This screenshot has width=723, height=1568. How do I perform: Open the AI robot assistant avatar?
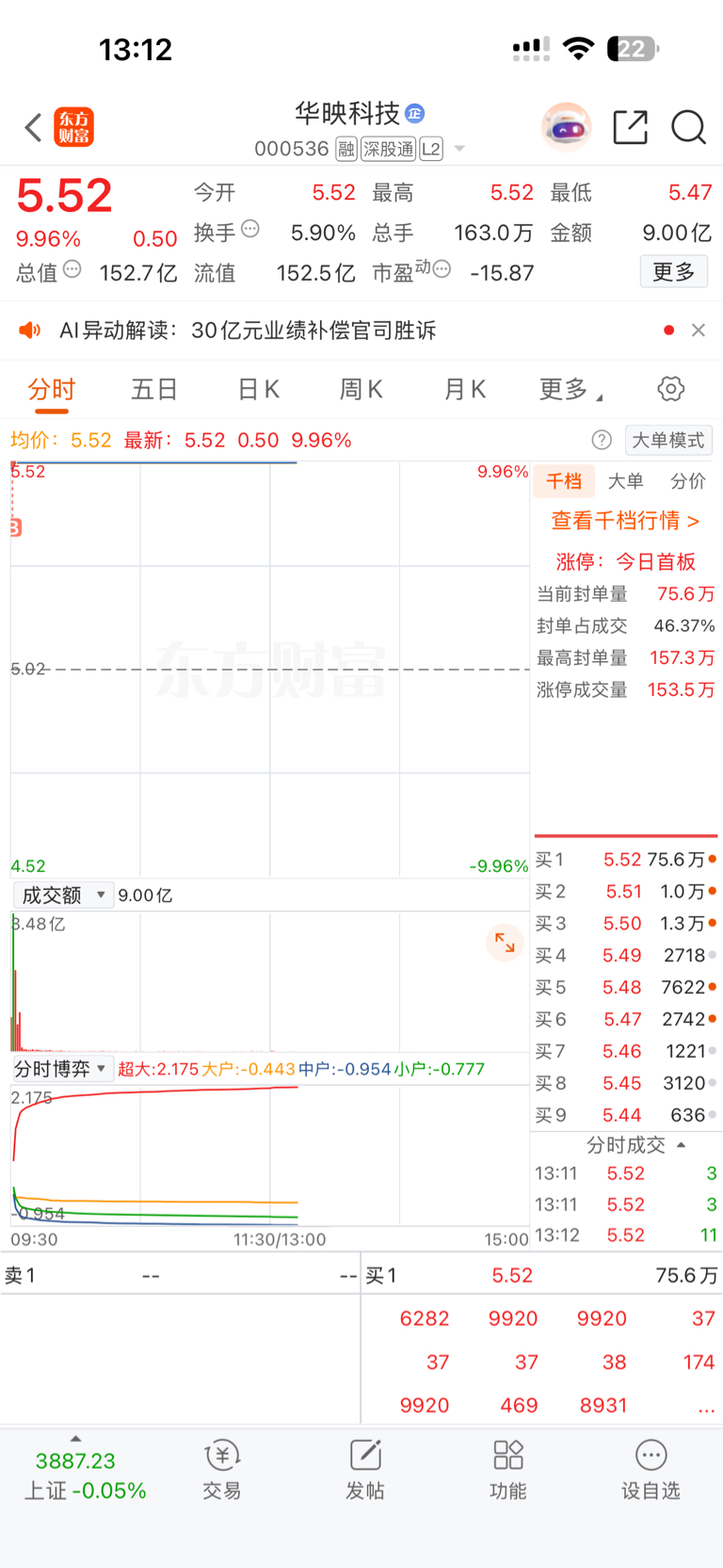coord(566,127)
